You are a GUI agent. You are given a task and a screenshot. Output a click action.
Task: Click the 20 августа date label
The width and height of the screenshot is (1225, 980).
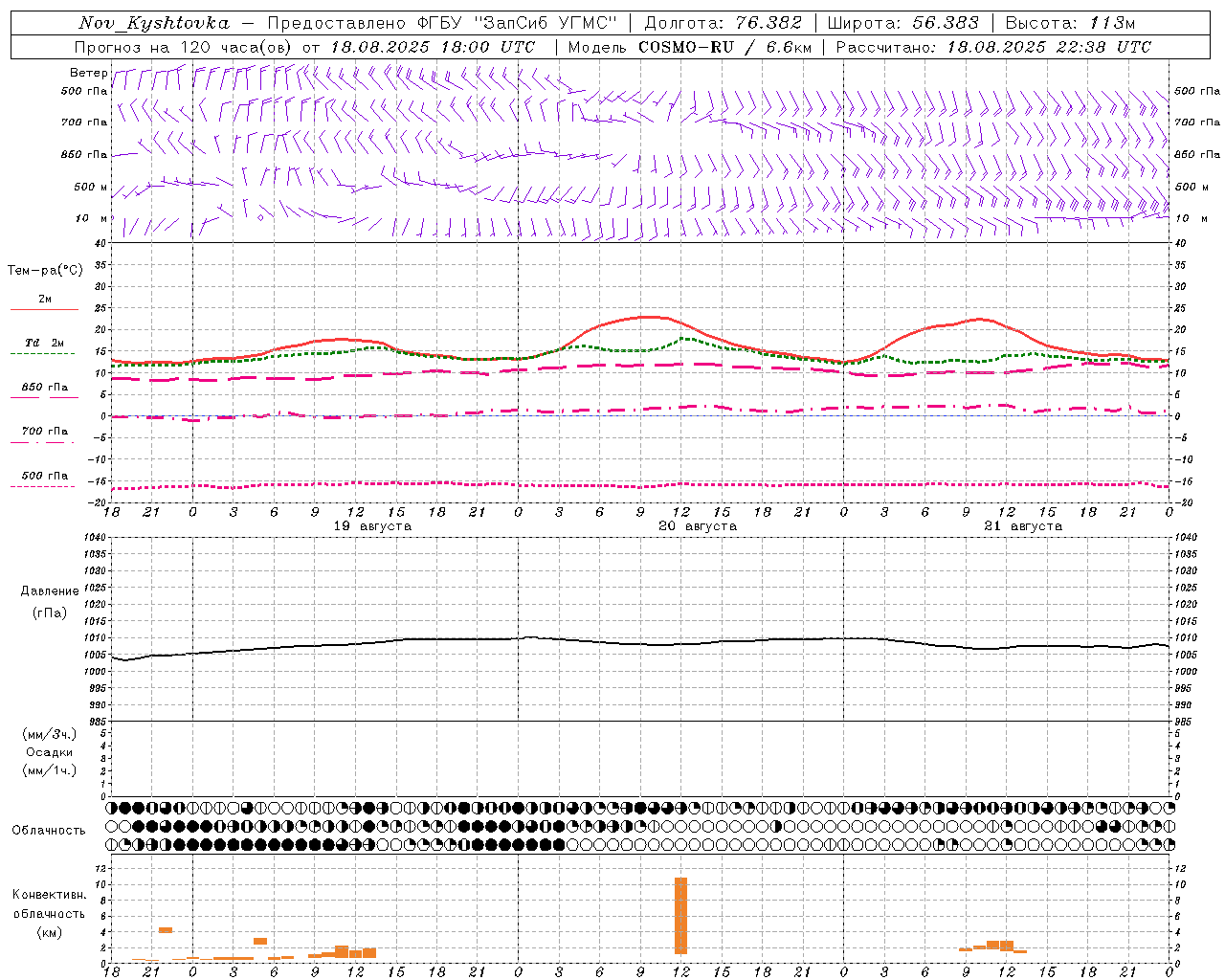point(698,526)
